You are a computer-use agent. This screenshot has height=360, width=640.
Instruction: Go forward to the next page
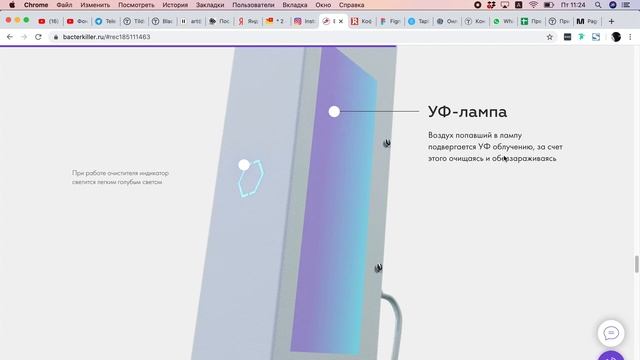click(24, 37)
